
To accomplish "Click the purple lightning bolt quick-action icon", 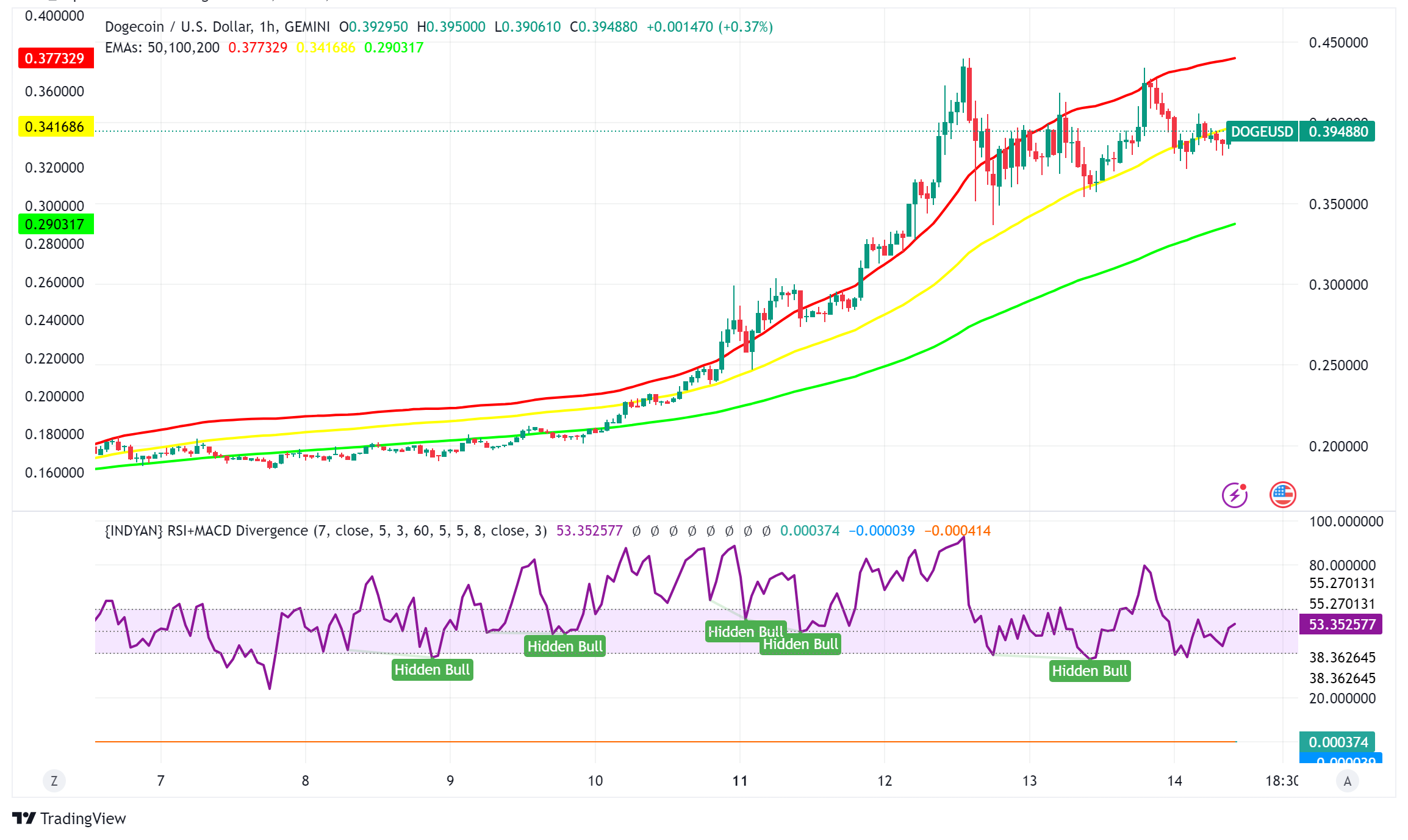I will [x=1235, y=495].
